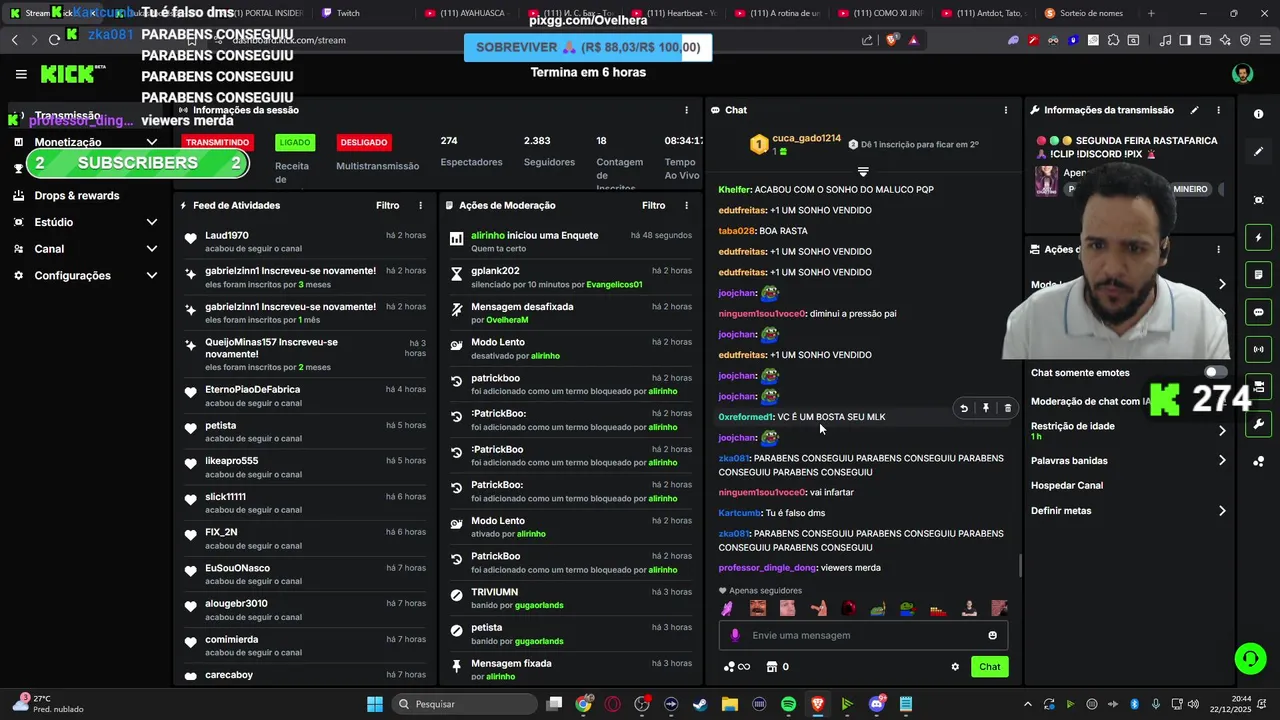The height and width of the screenshot is (720, 1280).
Task: Click the Windows taskbar Pesquisar search box
Action: click(x=463, y=704)
